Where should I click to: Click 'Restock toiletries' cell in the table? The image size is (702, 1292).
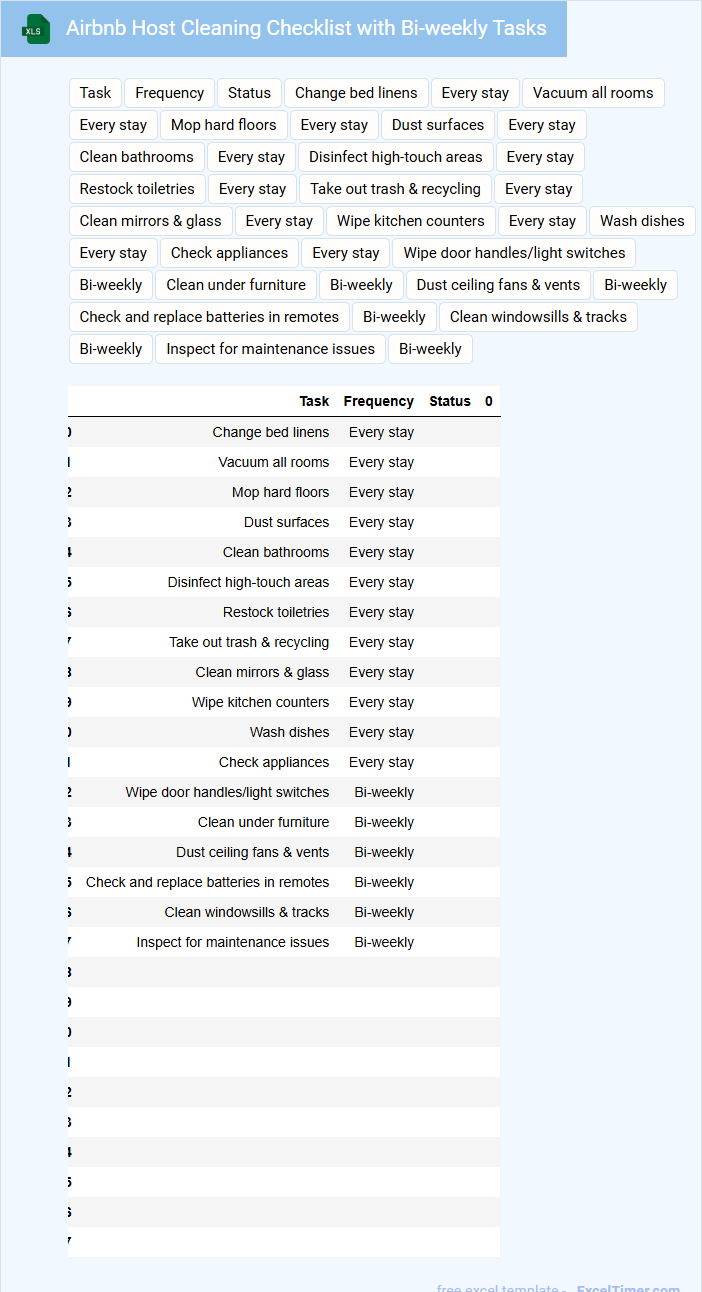[x=276, y=612]
